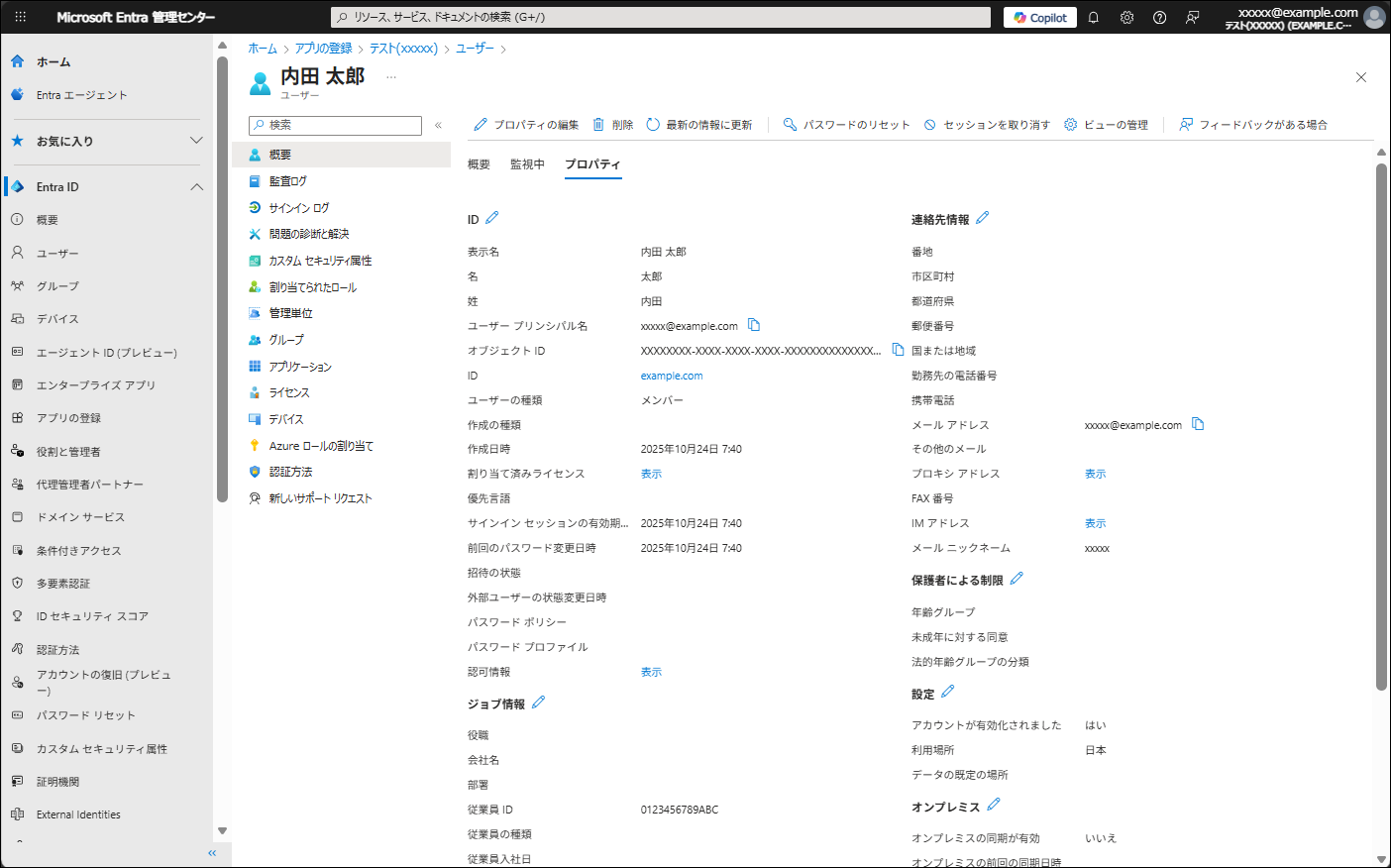The image size is (1391, 868).
Task: Click the properties pane vertical scrollbar
Action: click(x=1381, y=426)
